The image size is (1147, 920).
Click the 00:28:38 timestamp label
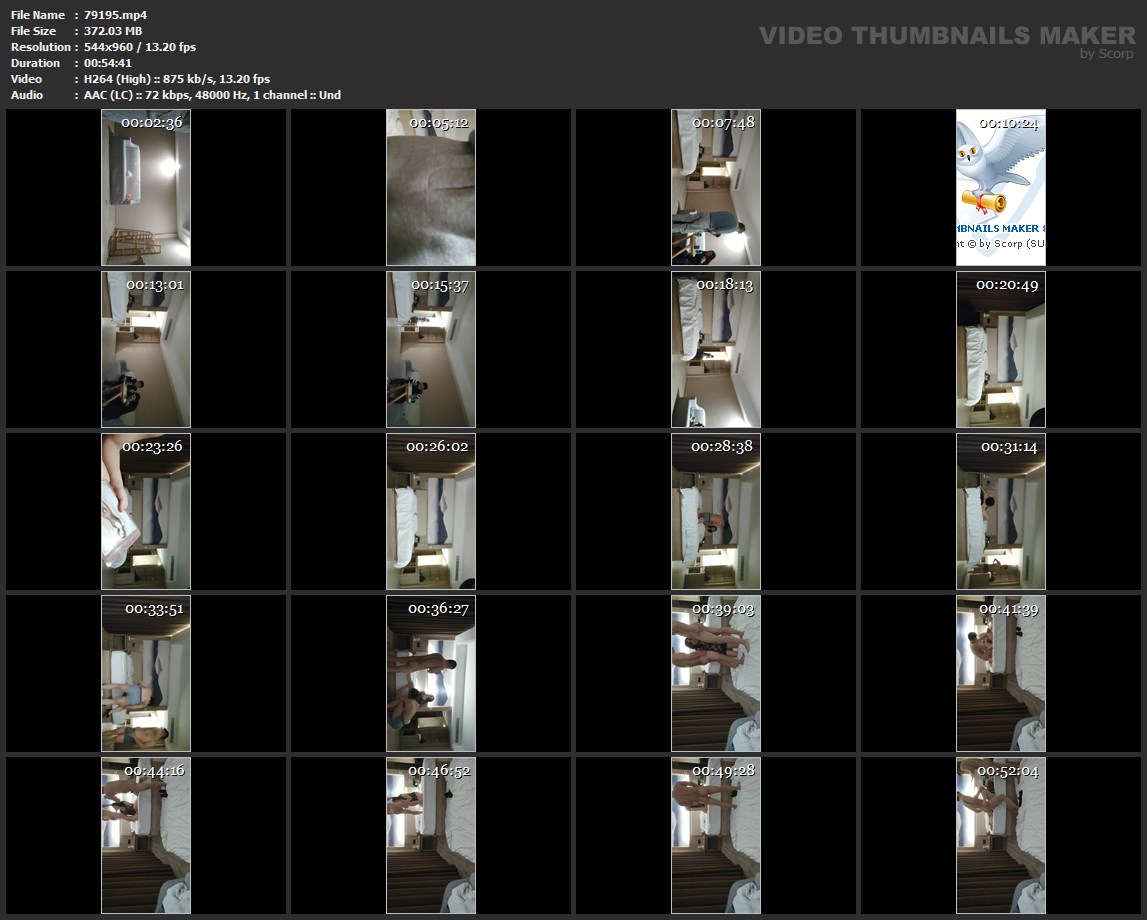(x=722, y=446)
